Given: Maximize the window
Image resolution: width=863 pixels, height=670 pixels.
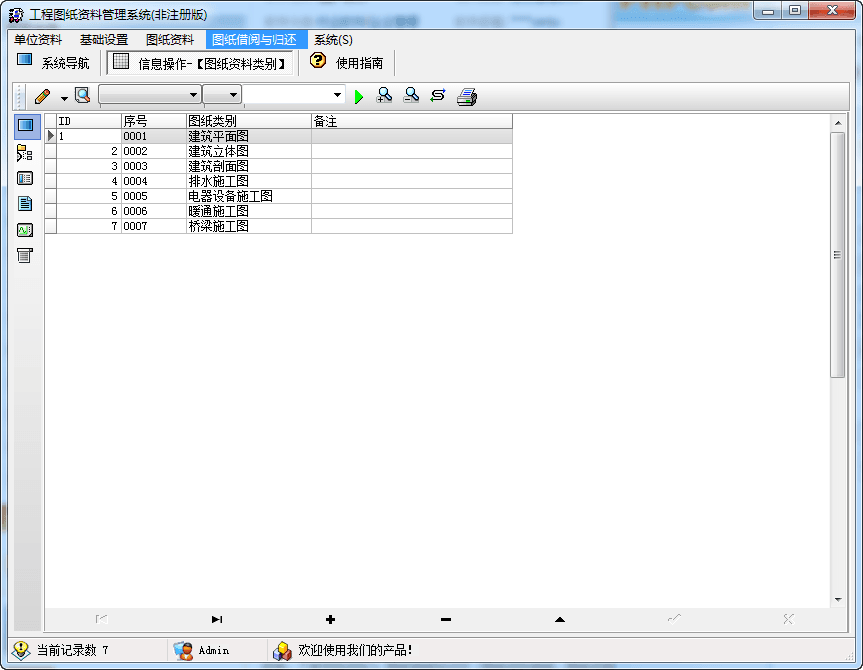Looking at the screenshot, I should (795, 10).
